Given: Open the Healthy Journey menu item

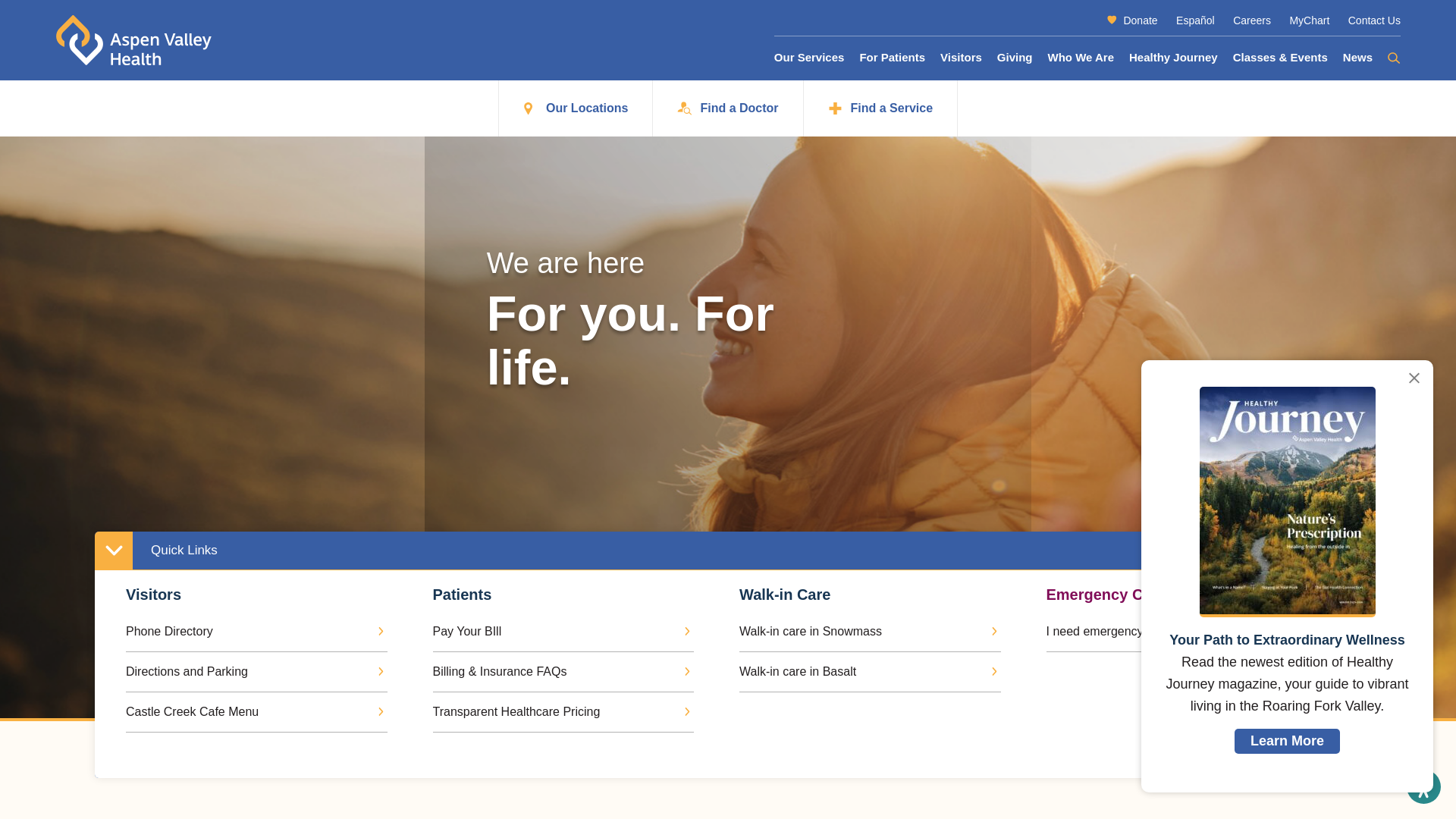Looking at the screenshot, I should [1173, 58].
